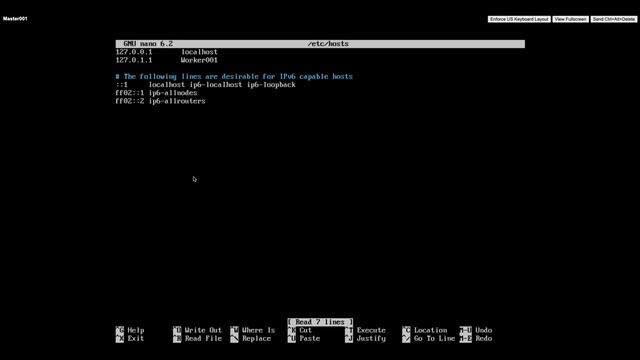Click the IPv6 capable hosts comment line

(x=234, y=76)
